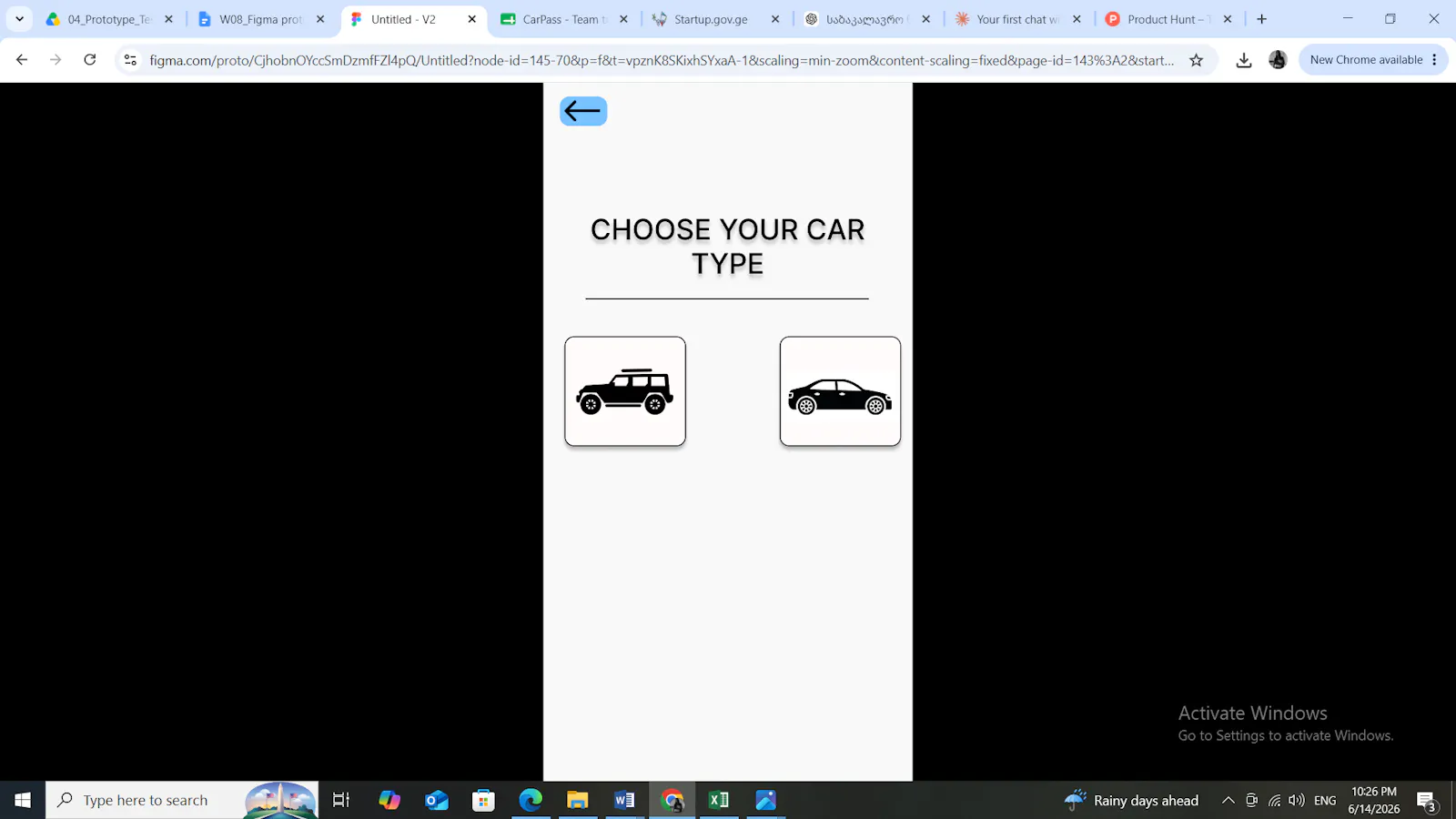Choose the SUV jeep car type
The width and height of the screenshot is (1456, 819).
(625, 391)
